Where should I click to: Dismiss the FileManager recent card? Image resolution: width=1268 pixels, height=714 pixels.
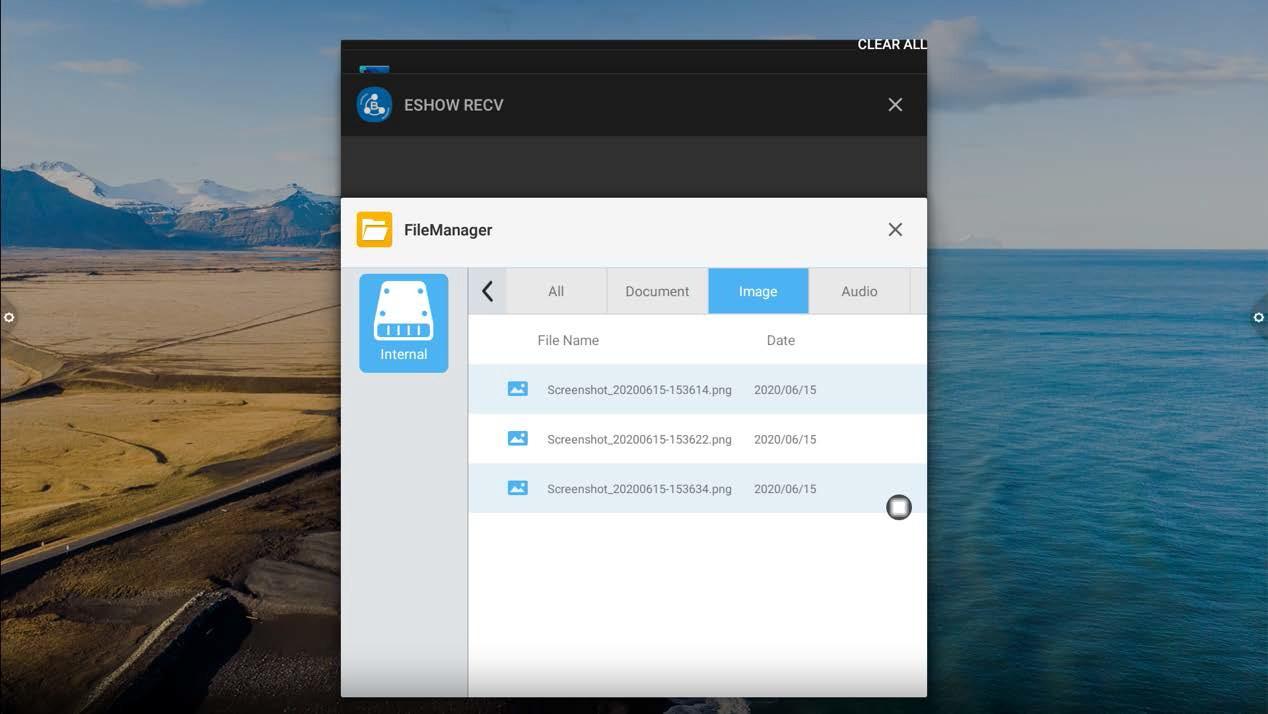pyautogui.click(x=895, y=230)
